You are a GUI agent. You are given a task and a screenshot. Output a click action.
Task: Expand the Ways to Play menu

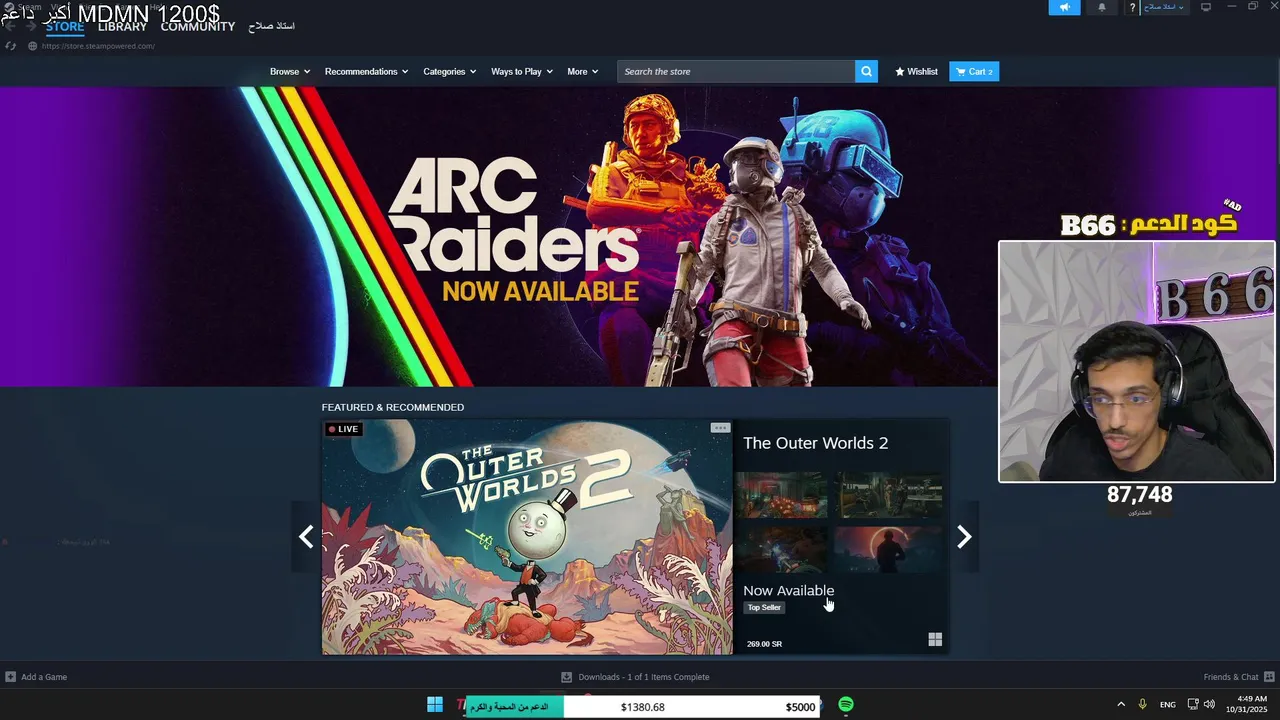(521, 71)
